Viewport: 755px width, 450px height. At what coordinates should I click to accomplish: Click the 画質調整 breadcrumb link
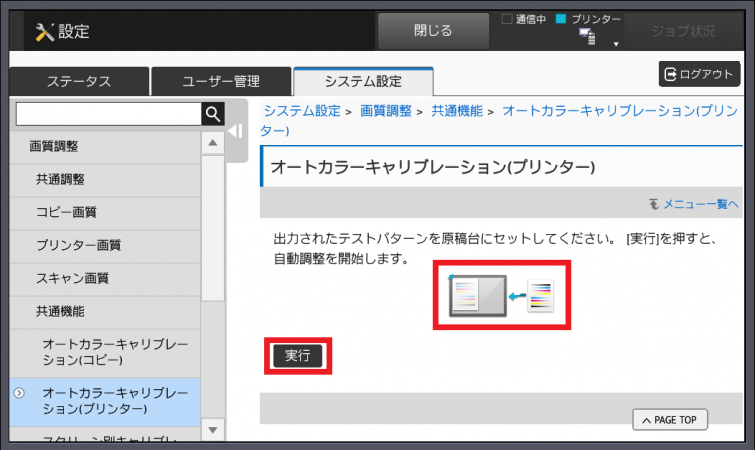coord(385,111)
